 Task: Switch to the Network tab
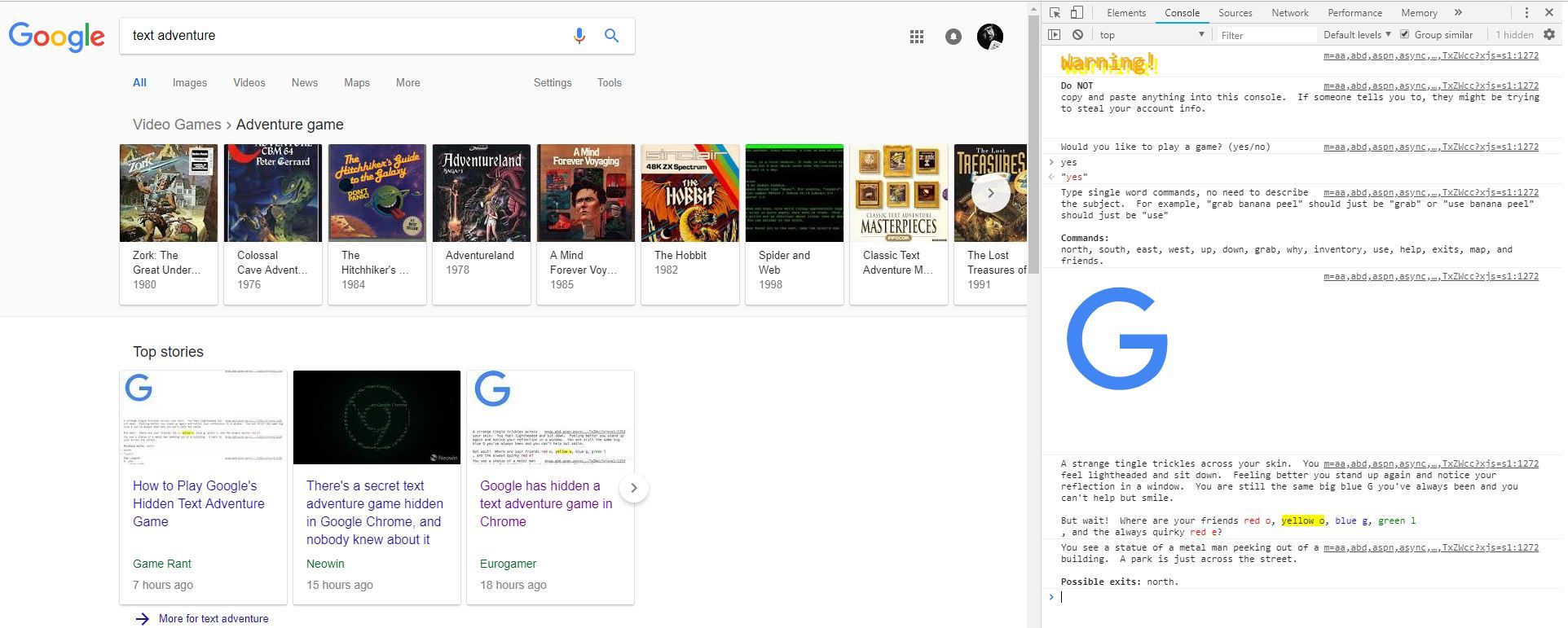1290,12
